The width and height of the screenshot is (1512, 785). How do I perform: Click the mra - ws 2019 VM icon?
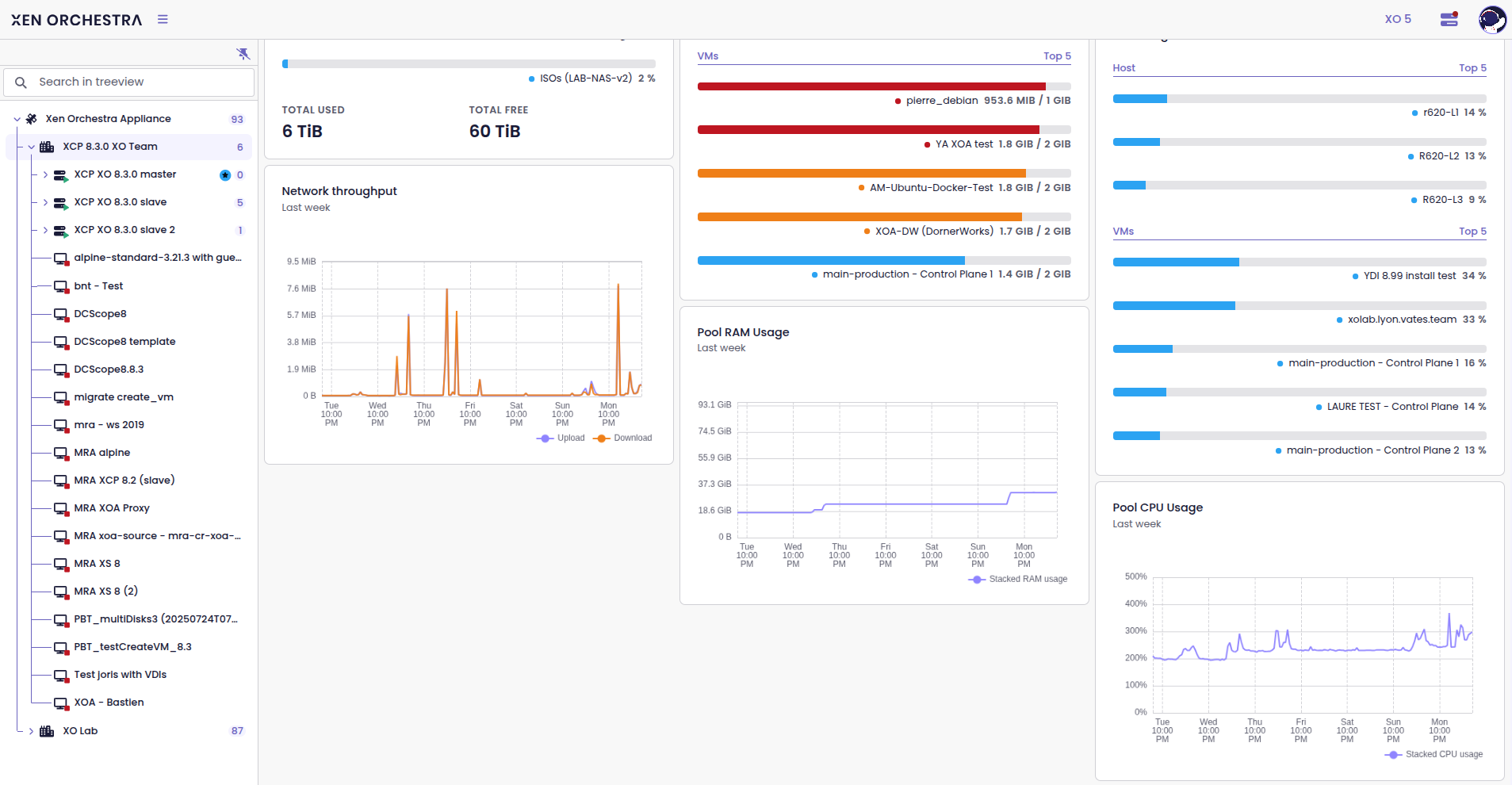coord(61,425)
